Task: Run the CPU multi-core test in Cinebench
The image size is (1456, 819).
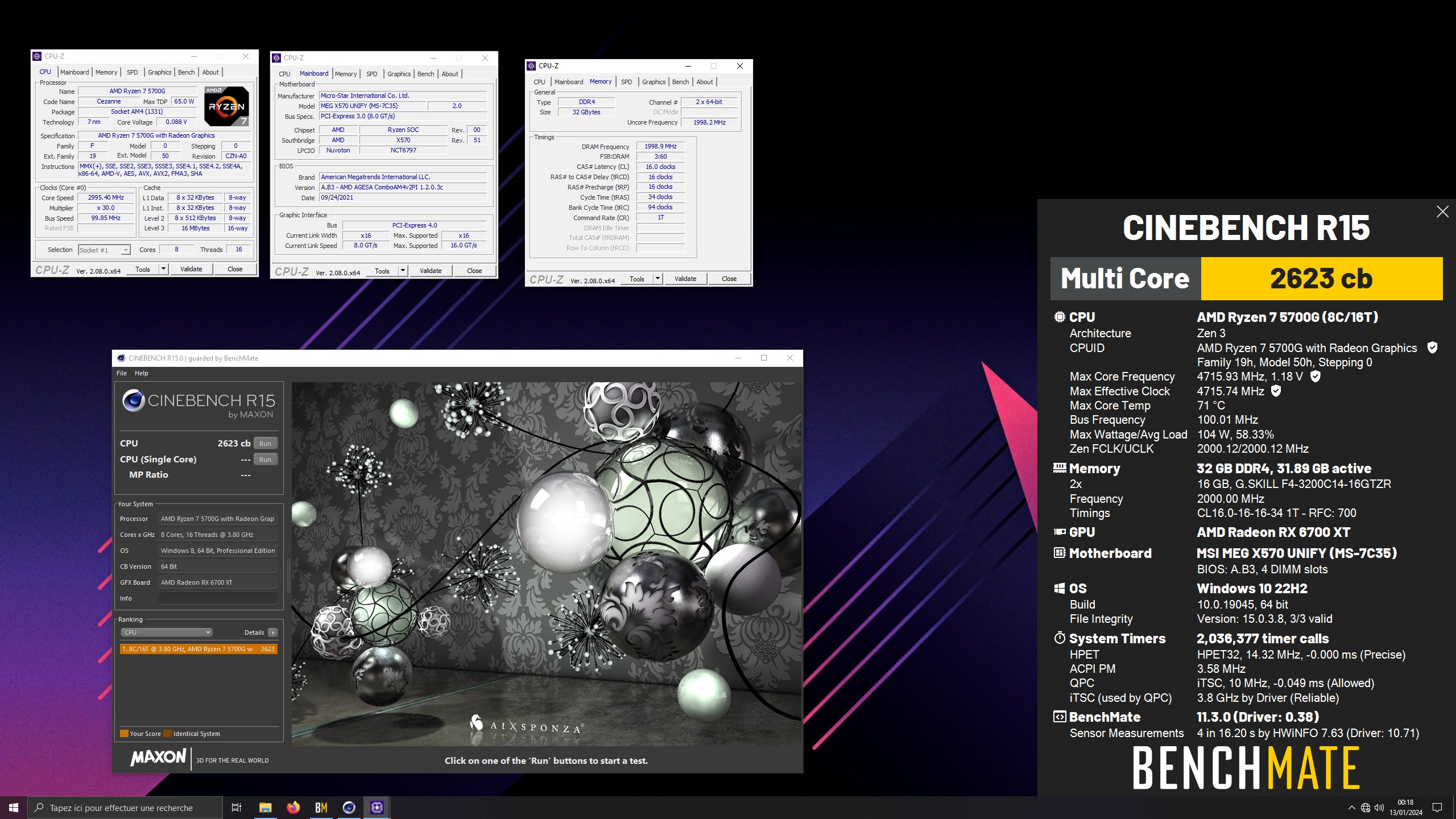Action: click(x=265, y=444)
